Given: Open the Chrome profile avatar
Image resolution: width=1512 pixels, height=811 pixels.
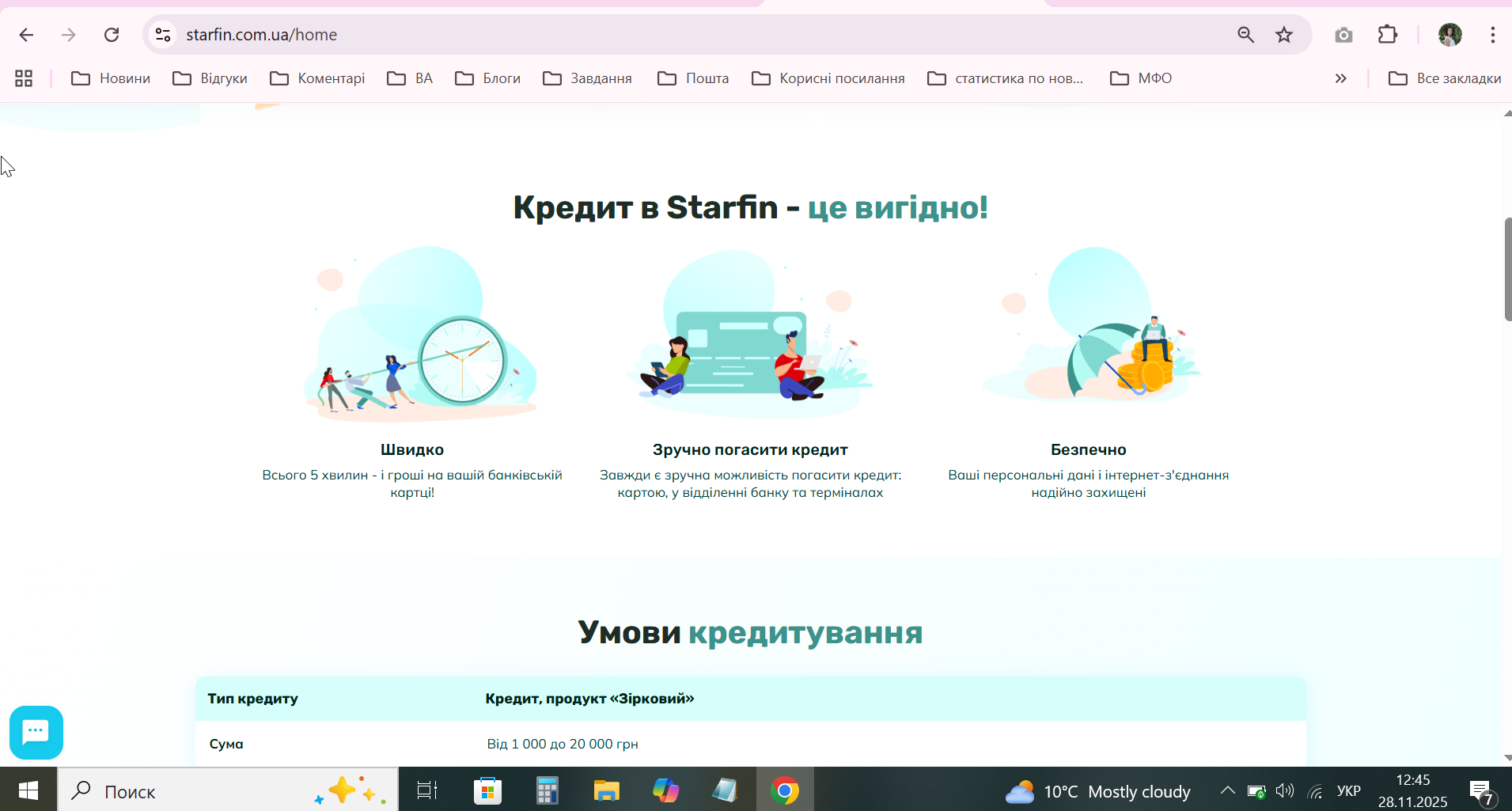Looking at the screenshot, I should tap(1450, 35).
